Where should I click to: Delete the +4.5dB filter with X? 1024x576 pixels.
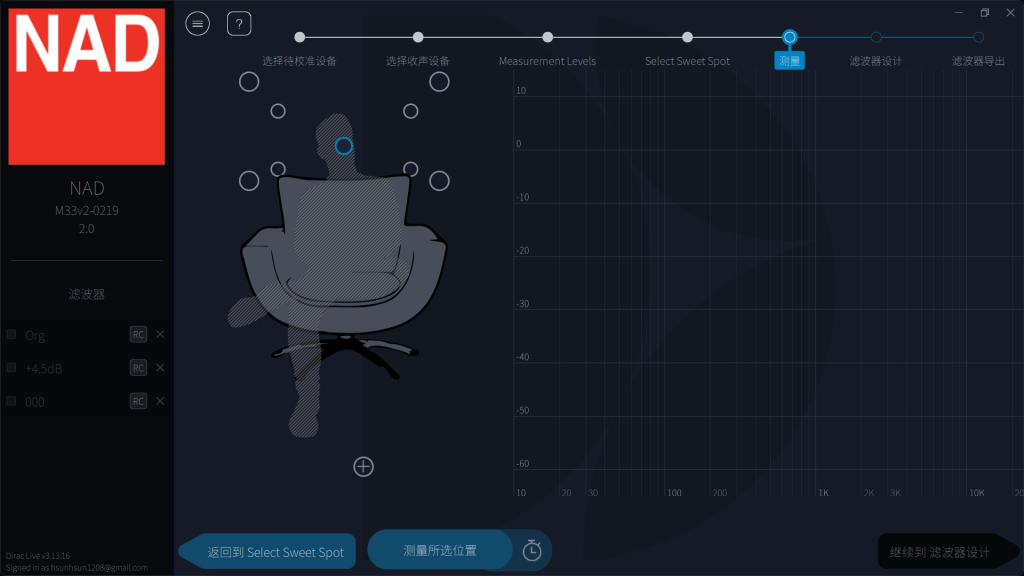pos(160,368)
